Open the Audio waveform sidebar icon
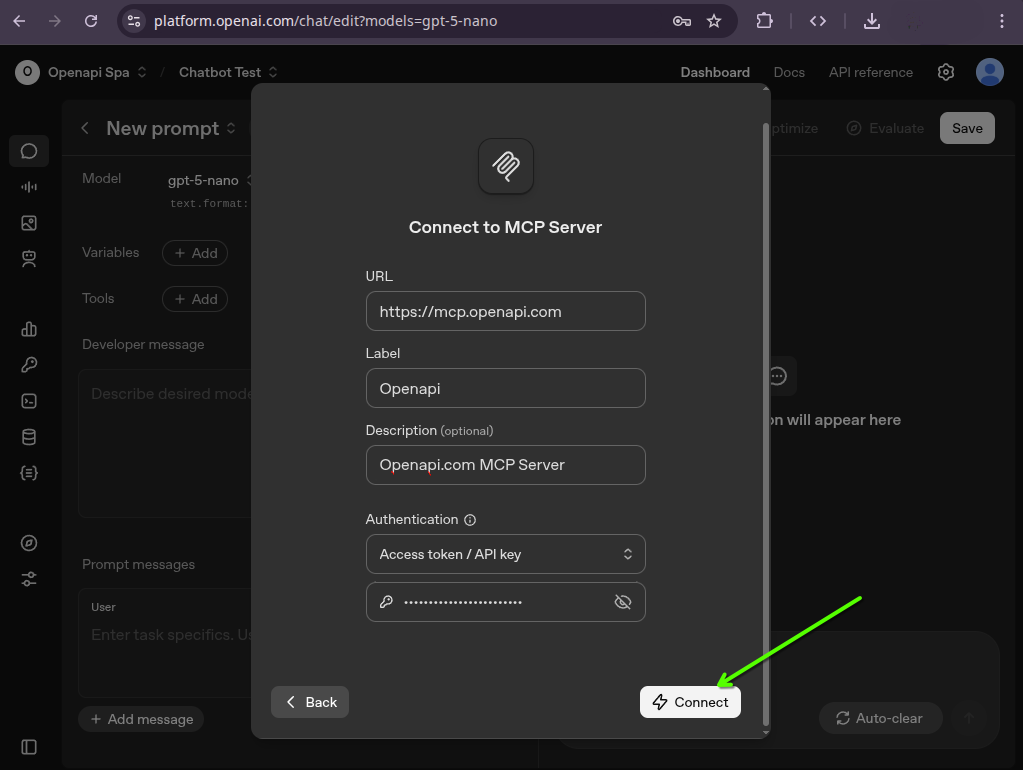This screenshot has width=1023, height=770. (x=29, y=187)
